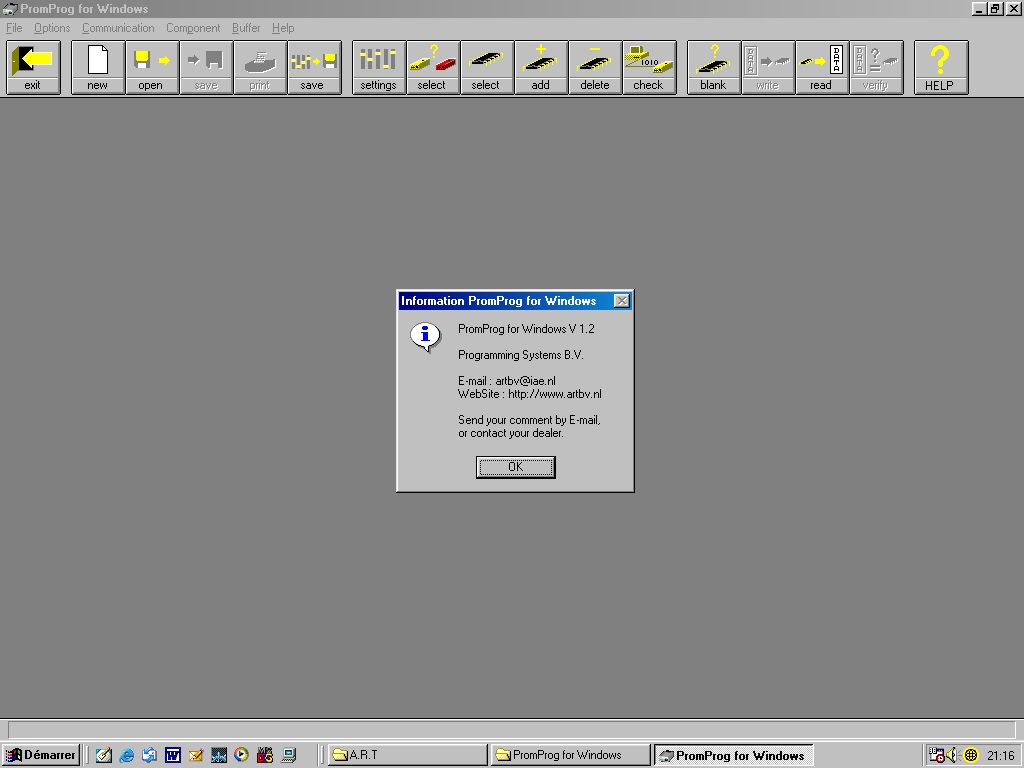Close the Information PromProg dialog

[622, 300]
